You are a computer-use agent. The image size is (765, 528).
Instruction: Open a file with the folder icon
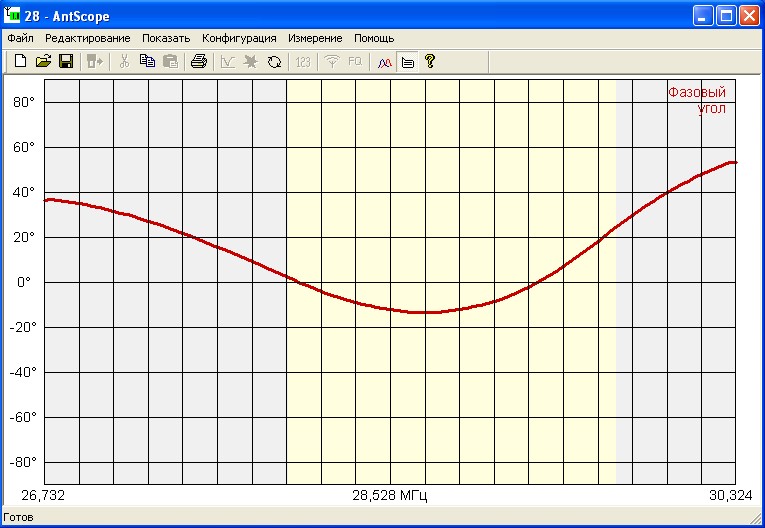43,62
